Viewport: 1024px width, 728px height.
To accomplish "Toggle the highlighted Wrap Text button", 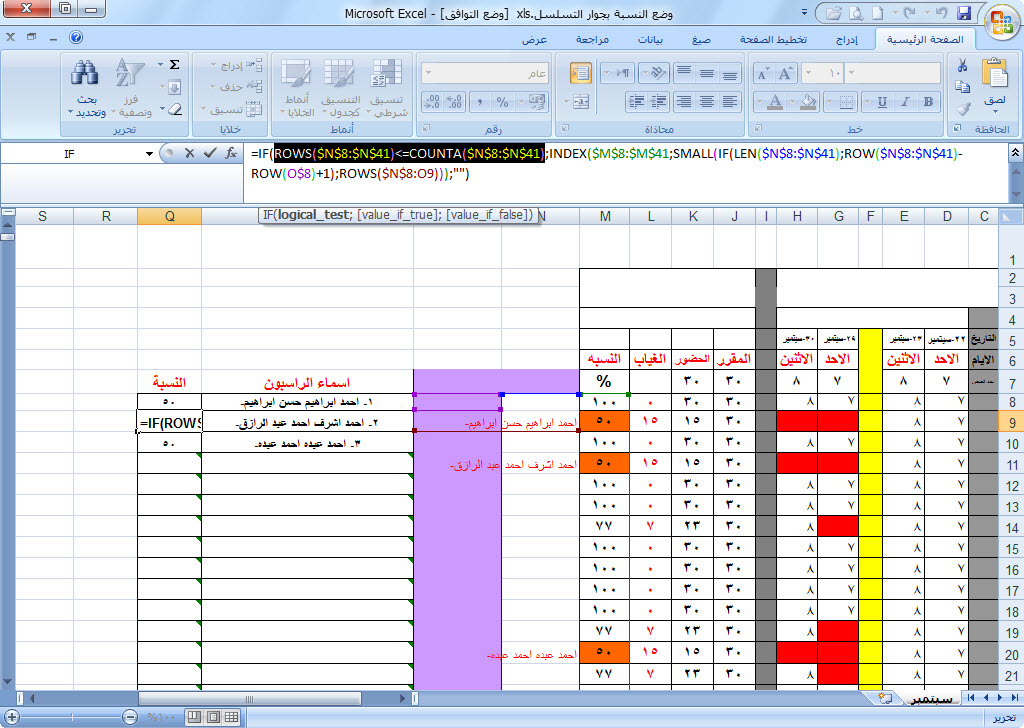I will [x=581, y=73].
